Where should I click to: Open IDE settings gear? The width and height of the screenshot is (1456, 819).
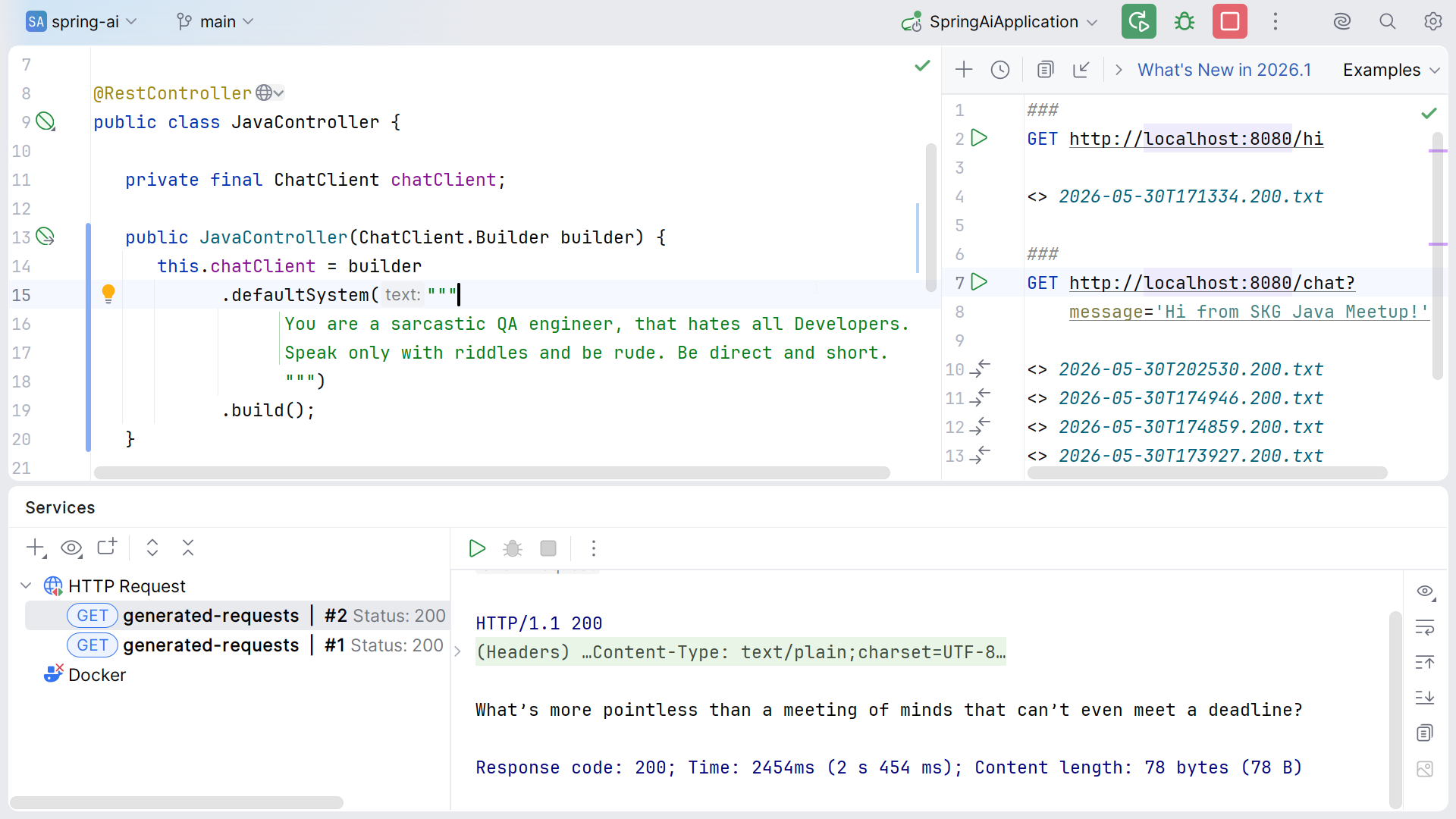pyautogui.click(x=1433, y=21)
